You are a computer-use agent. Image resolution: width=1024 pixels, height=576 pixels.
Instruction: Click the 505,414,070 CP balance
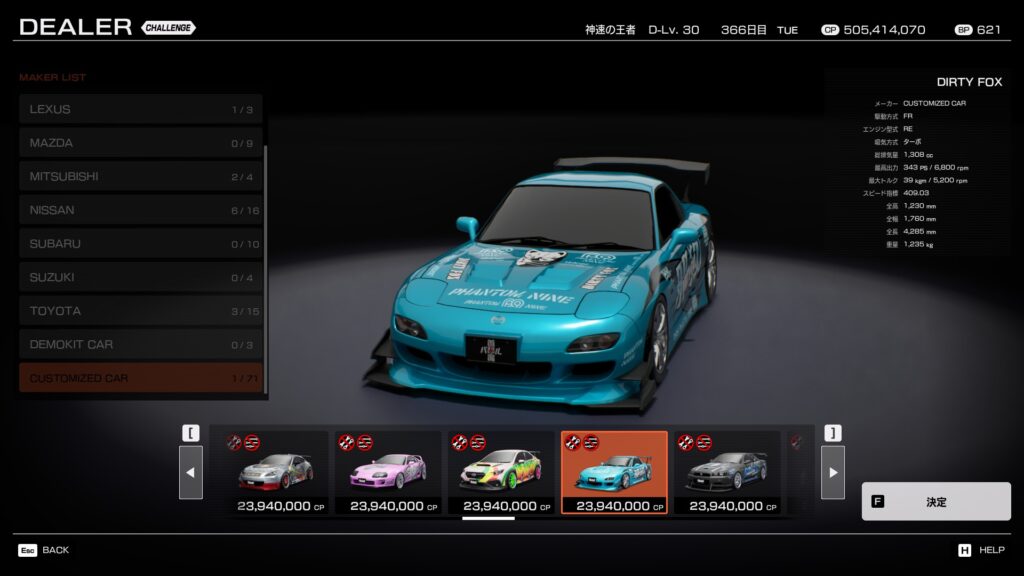(884, 30)
